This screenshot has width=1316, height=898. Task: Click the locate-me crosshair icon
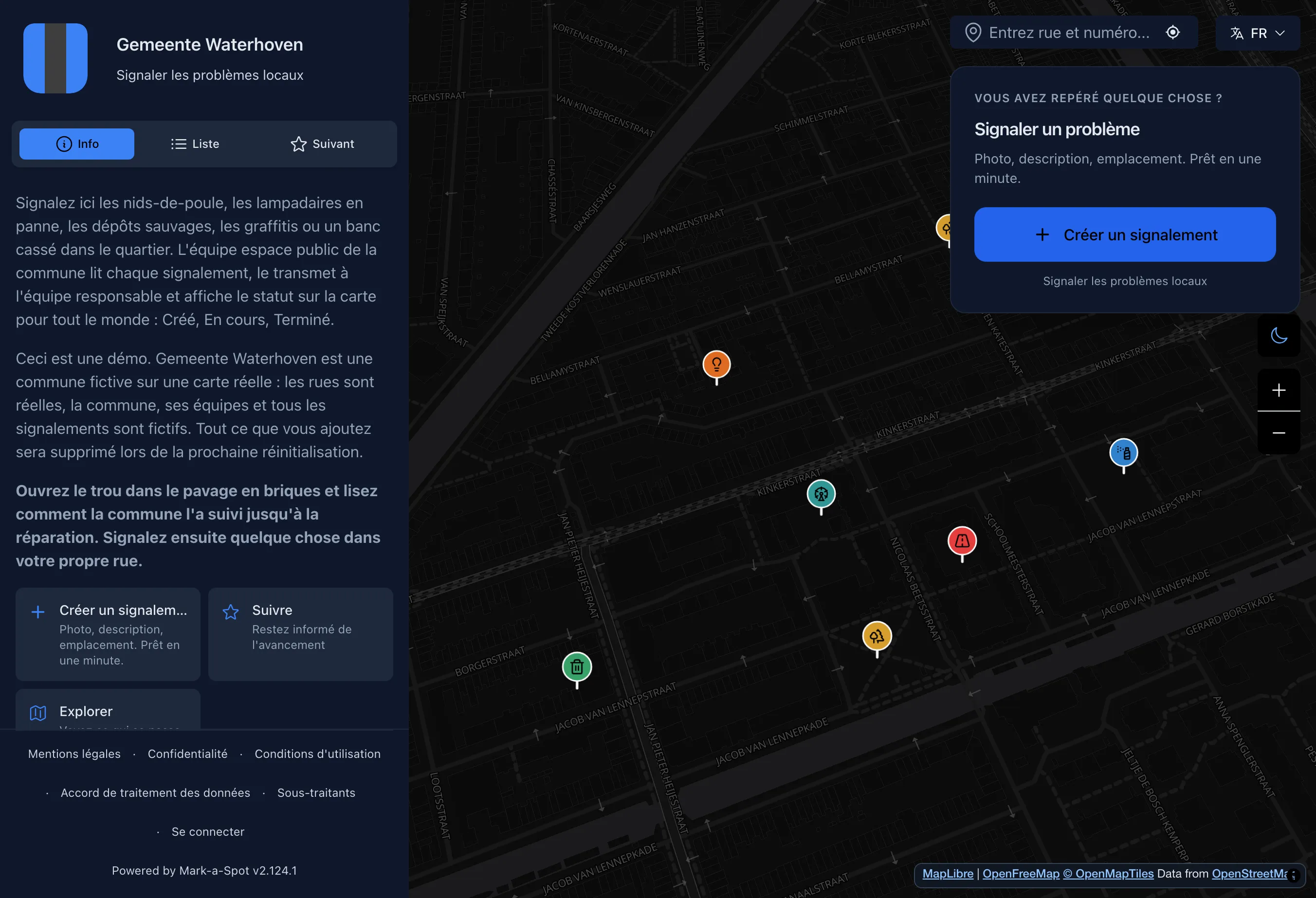pyautogui.click(x=1172, y=33)
